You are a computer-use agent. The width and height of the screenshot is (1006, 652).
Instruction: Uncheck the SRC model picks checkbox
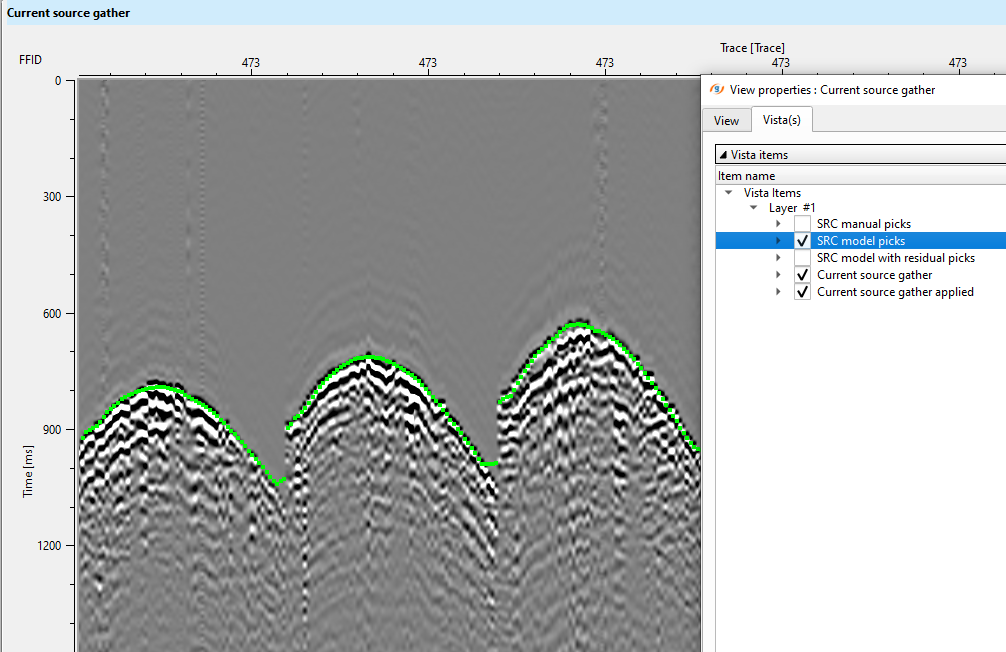(x=802, y=241)
